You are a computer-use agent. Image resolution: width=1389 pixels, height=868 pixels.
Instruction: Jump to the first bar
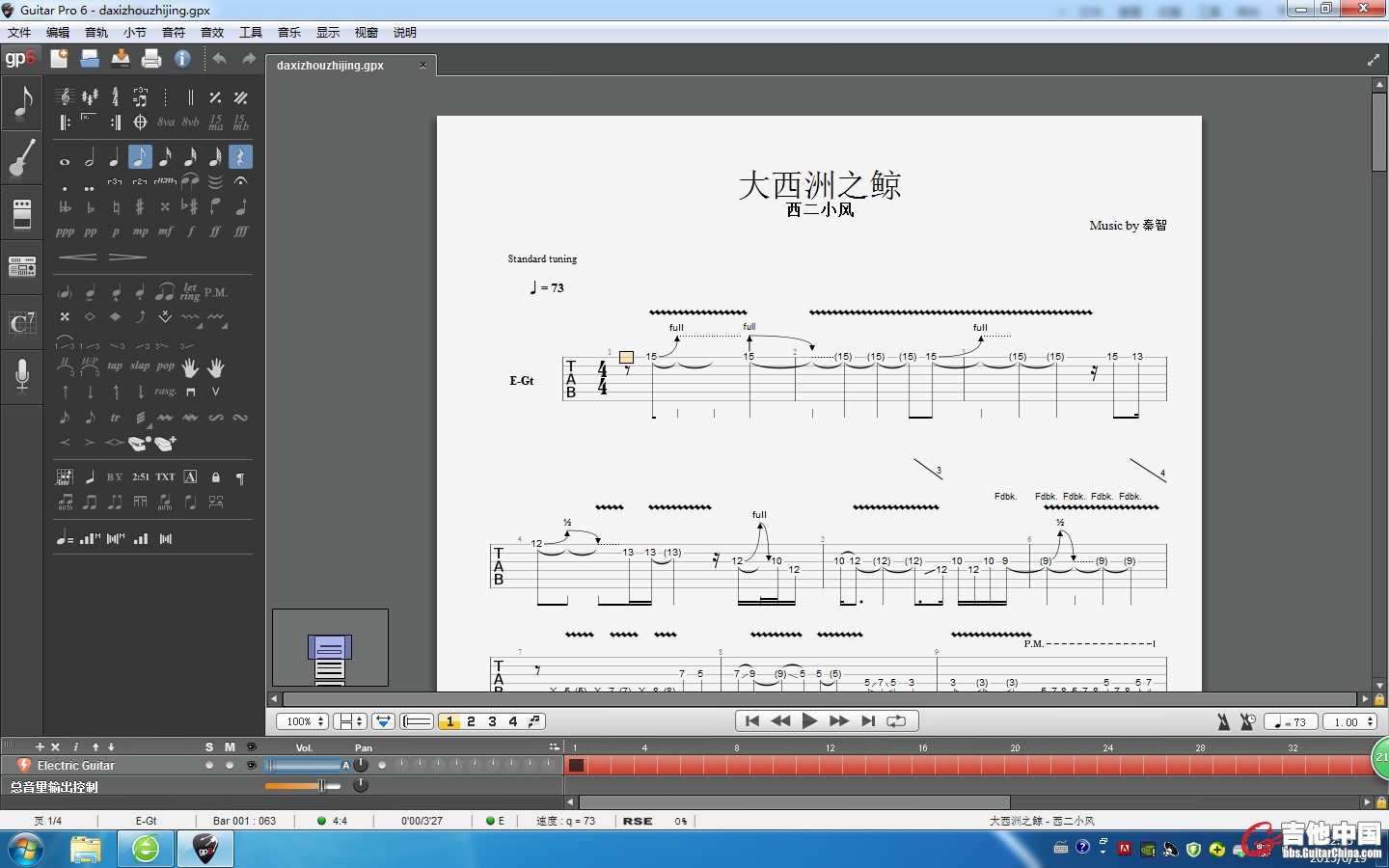(752, 720)
